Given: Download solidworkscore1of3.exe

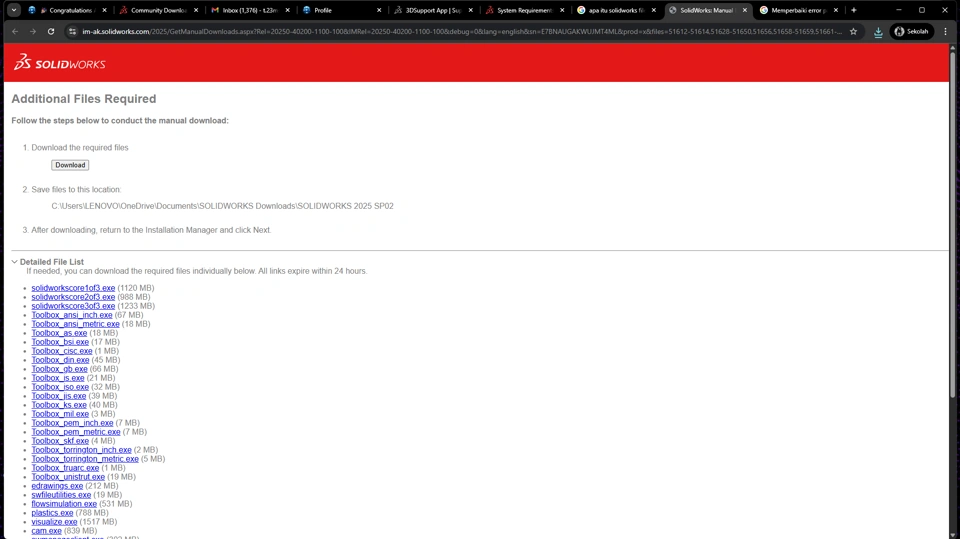Looking at the screenshot, I should click(73, 288).
